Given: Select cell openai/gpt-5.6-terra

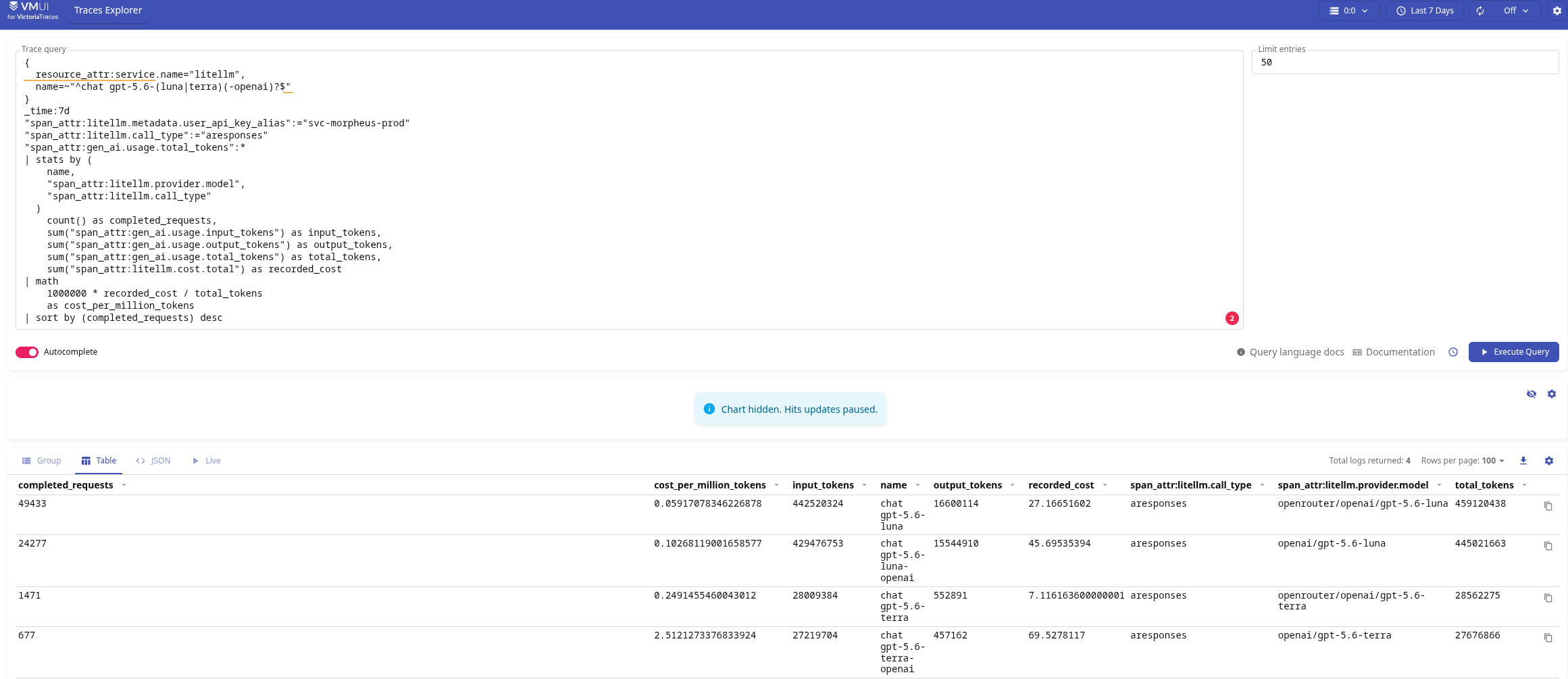Looking at the screenshot, I should [1334, 636].
